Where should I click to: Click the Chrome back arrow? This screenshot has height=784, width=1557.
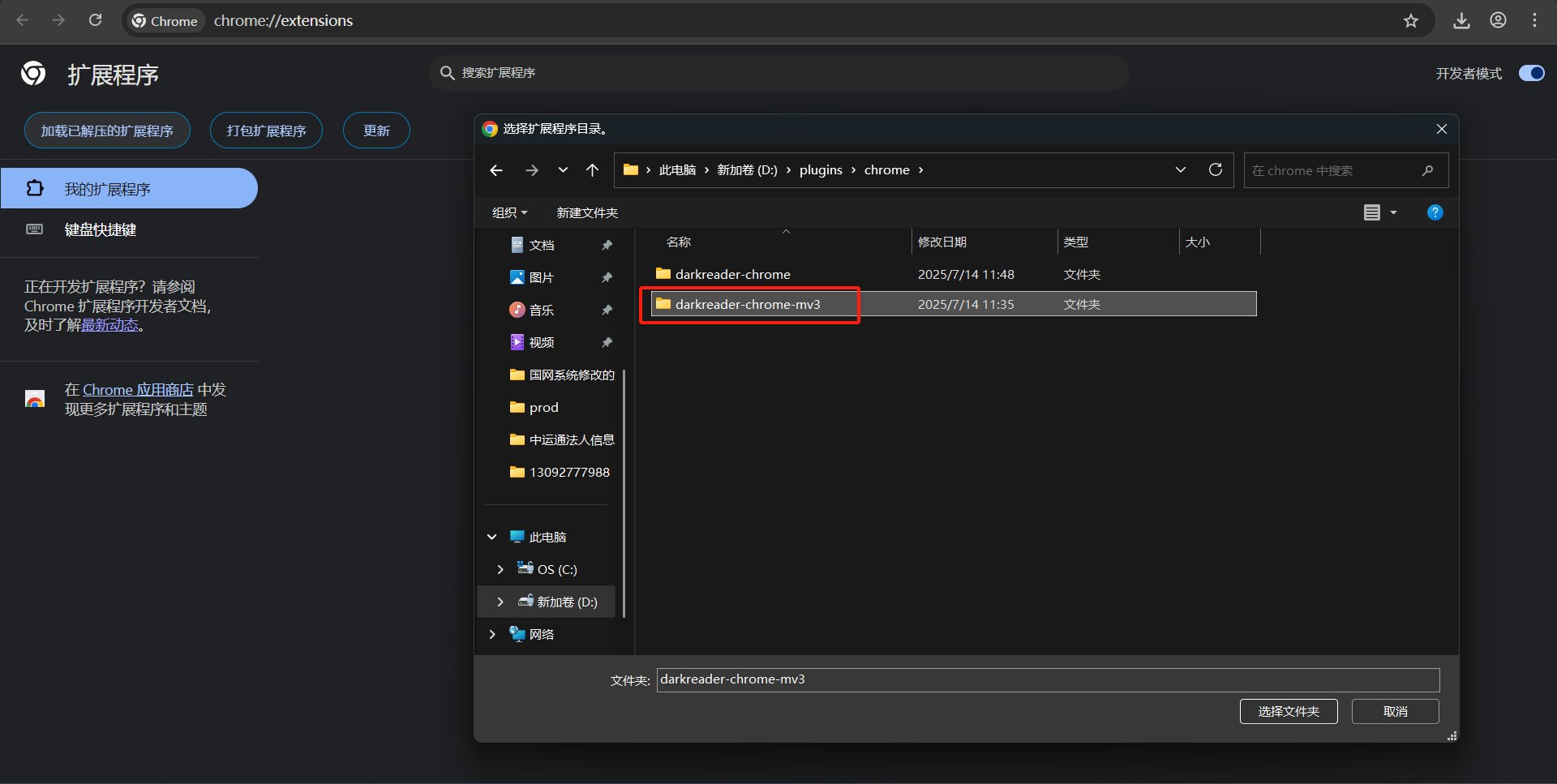tap(23, 20)
